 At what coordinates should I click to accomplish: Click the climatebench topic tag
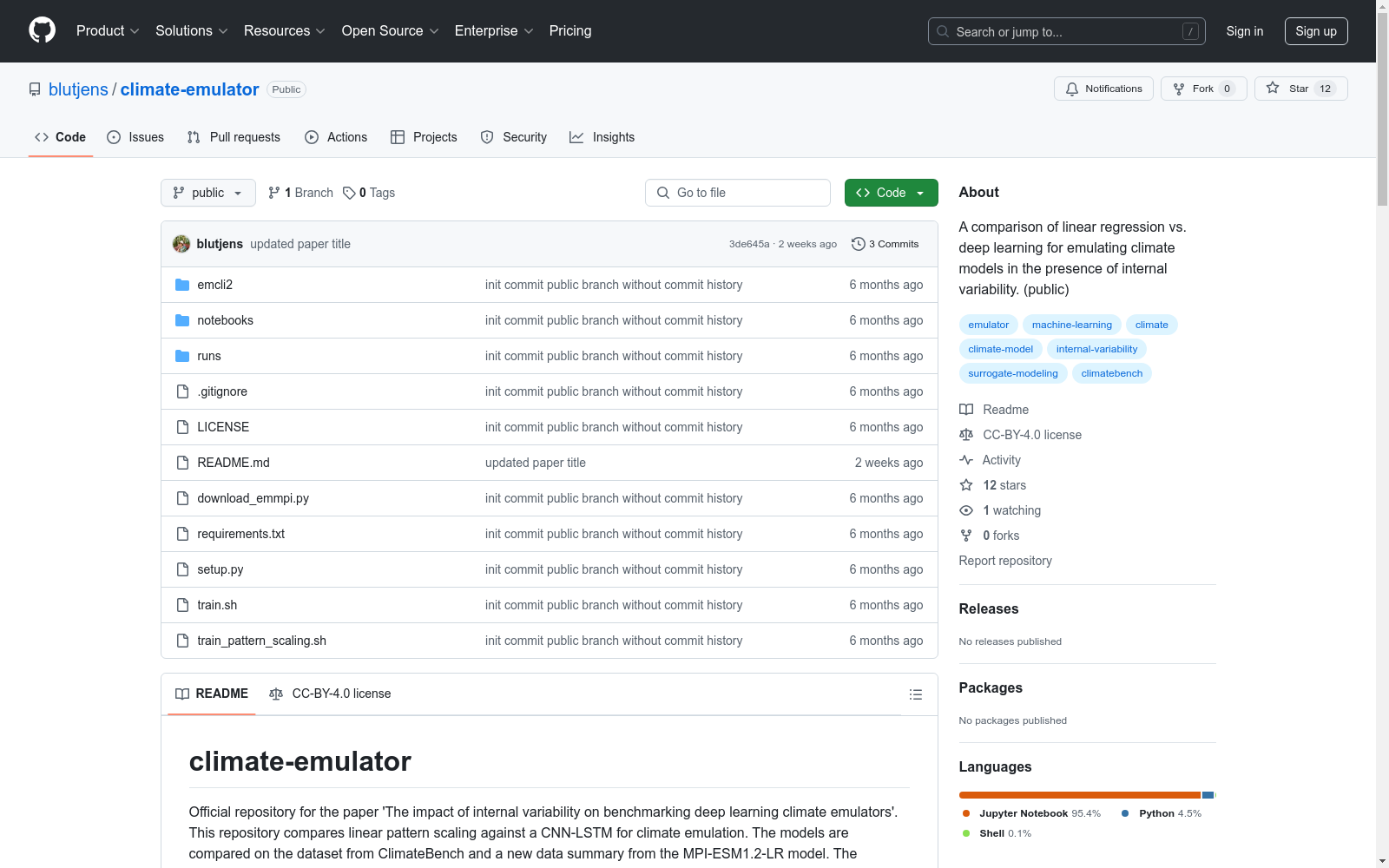click(x=1112, y=373)
